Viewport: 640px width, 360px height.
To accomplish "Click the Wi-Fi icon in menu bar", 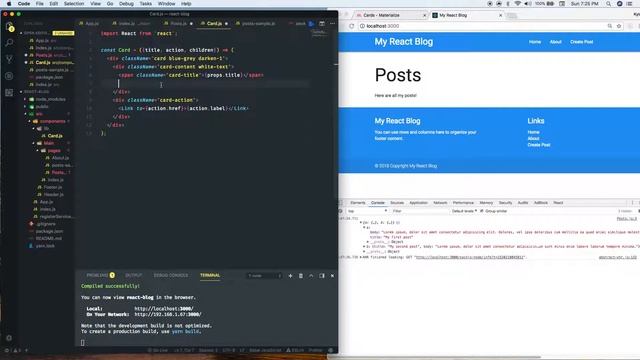I will coord(518,4).
